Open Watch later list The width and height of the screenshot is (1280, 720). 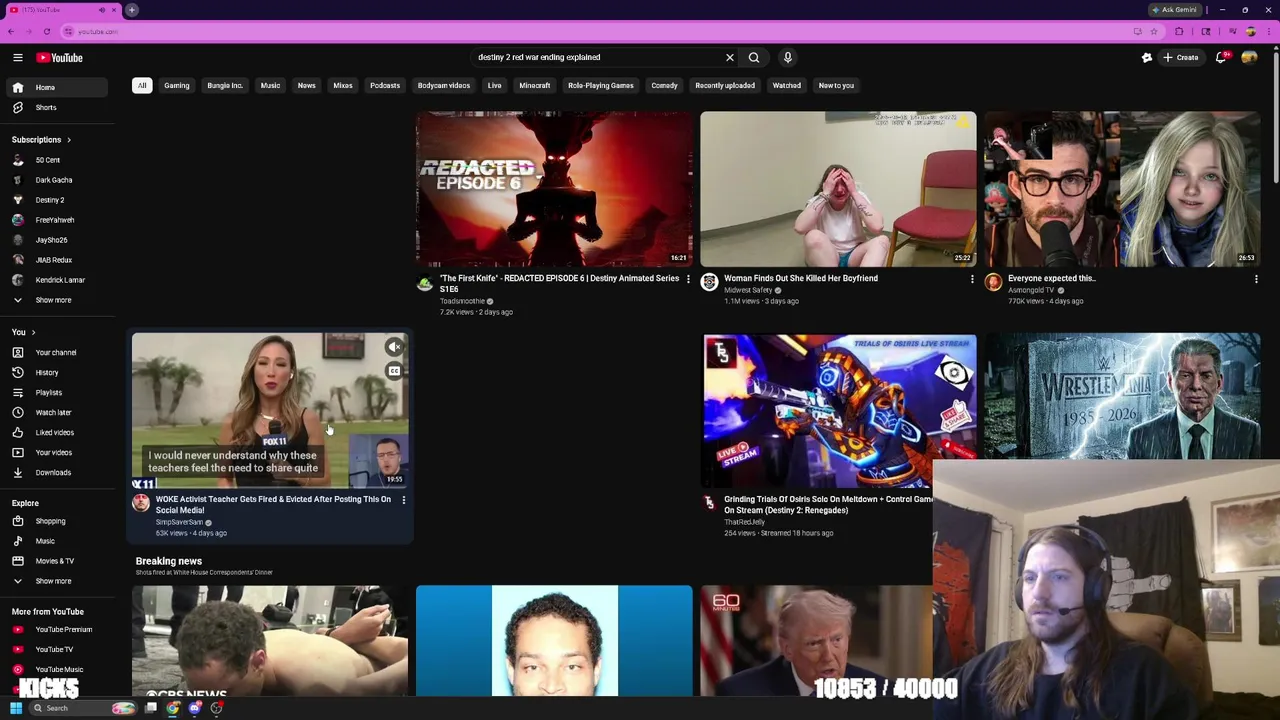pyautogui.click(x=55, y=413)
